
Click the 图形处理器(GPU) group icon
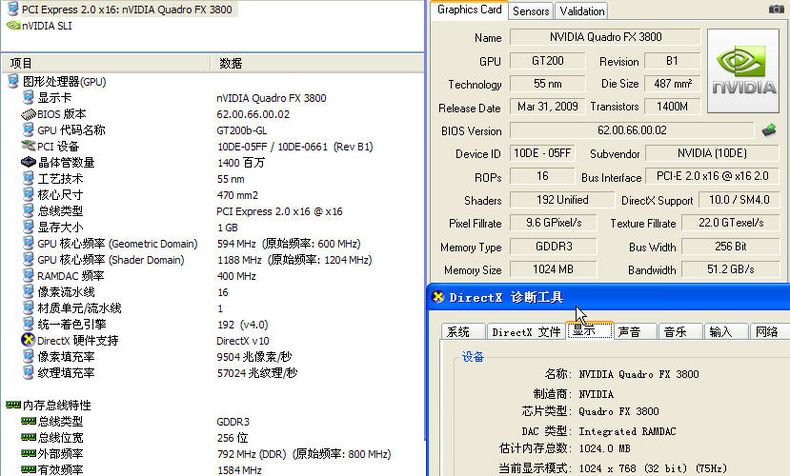point(14,81)
